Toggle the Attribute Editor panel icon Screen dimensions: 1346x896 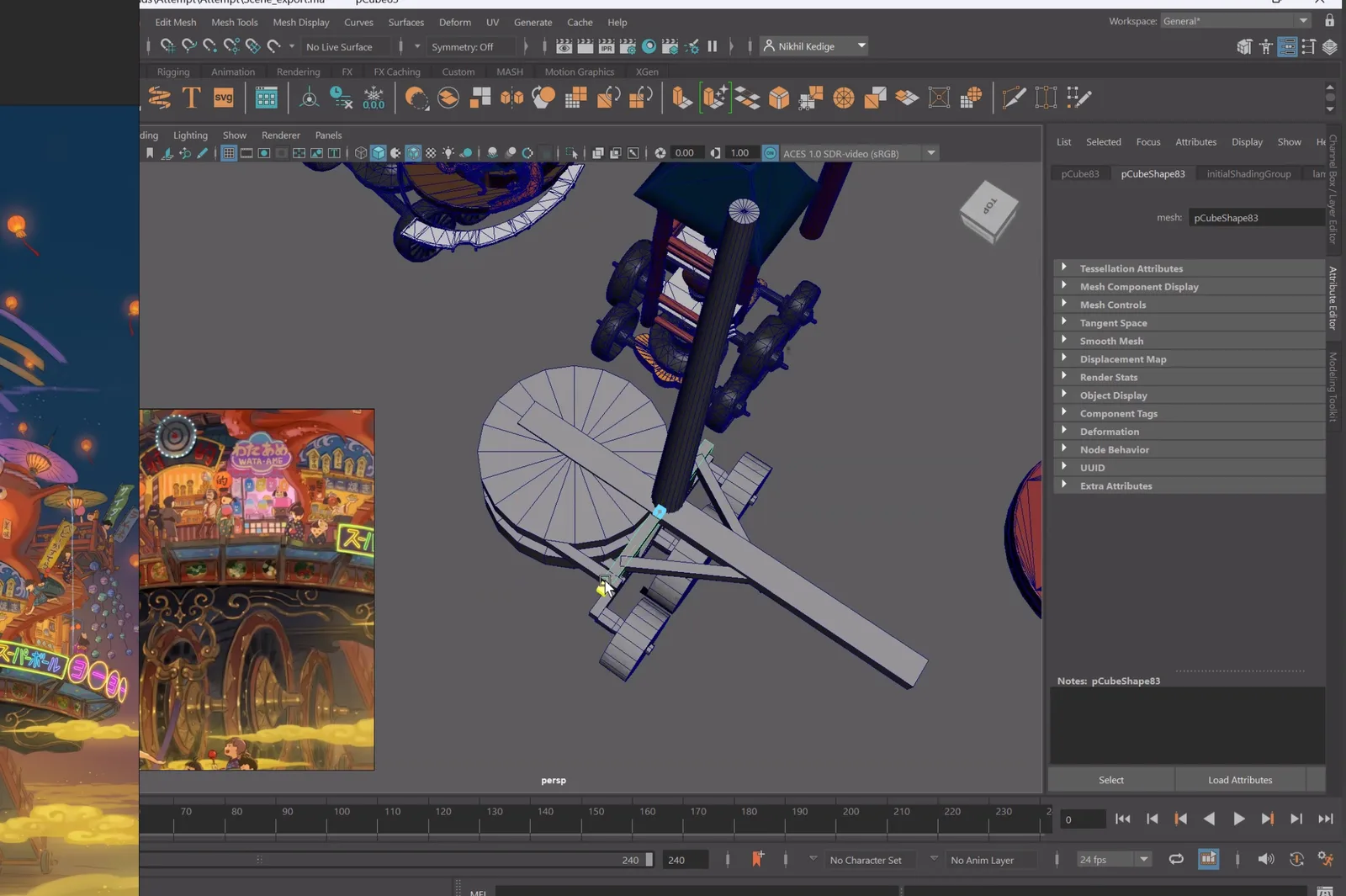click(x=1287, y=47)
